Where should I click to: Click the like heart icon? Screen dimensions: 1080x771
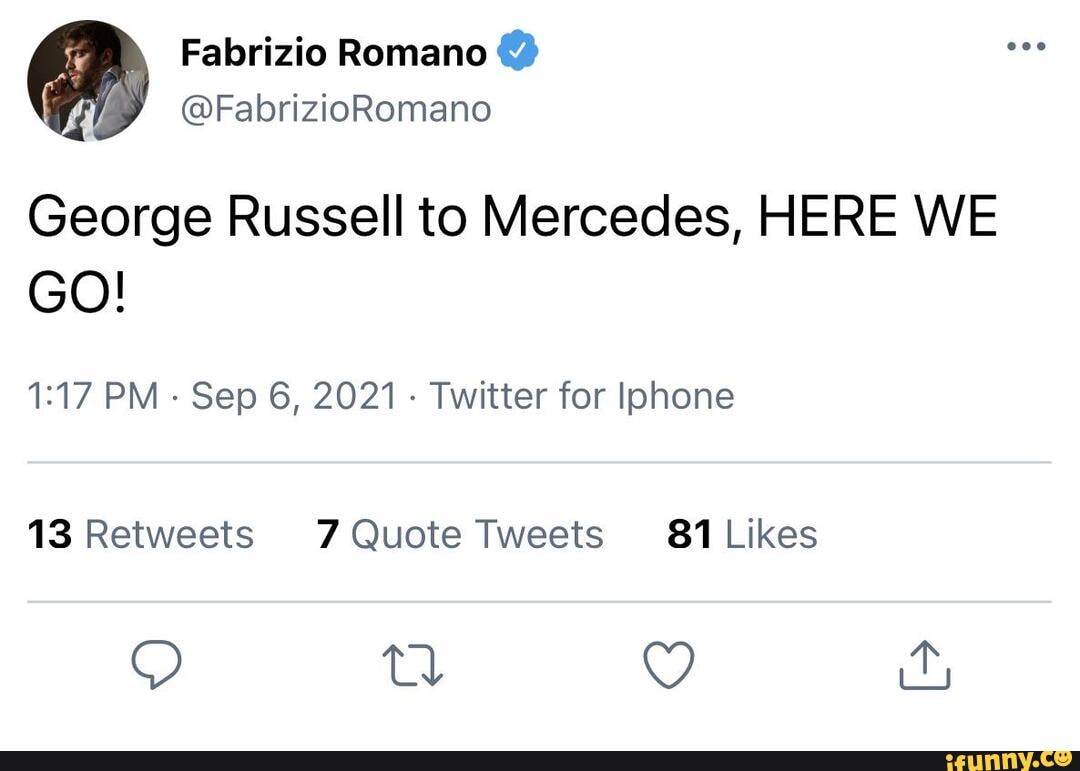point(669,663)
